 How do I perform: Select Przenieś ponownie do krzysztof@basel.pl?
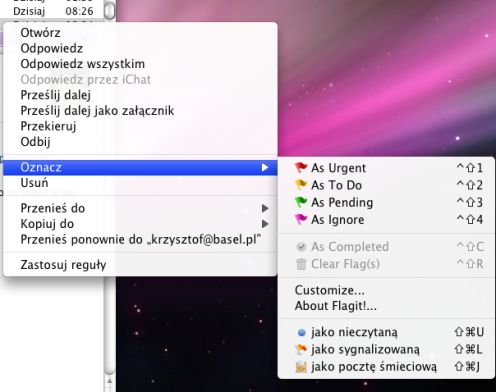coord(140,239)
